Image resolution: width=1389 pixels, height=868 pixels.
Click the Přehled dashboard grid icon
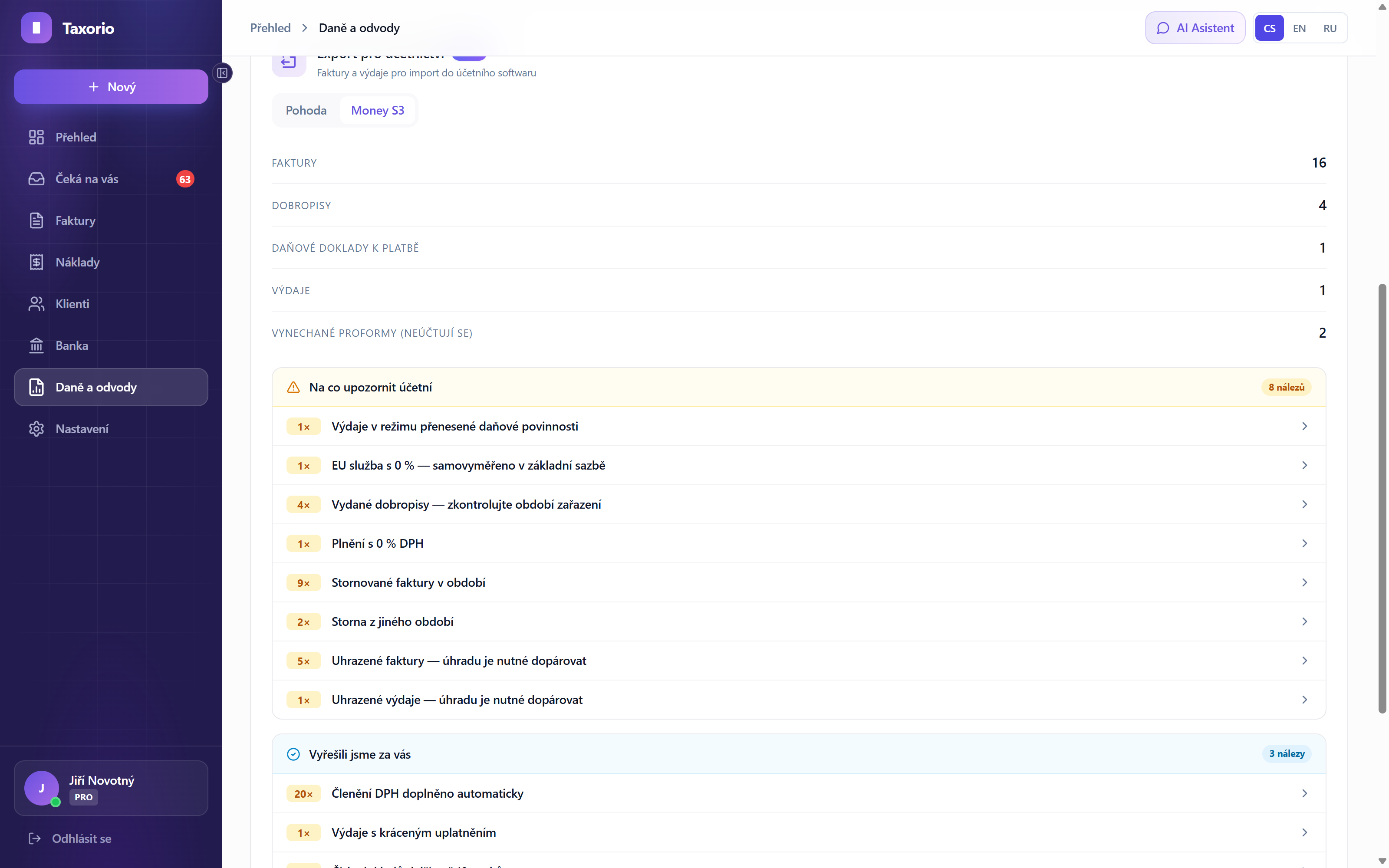(x=36, y=137)
